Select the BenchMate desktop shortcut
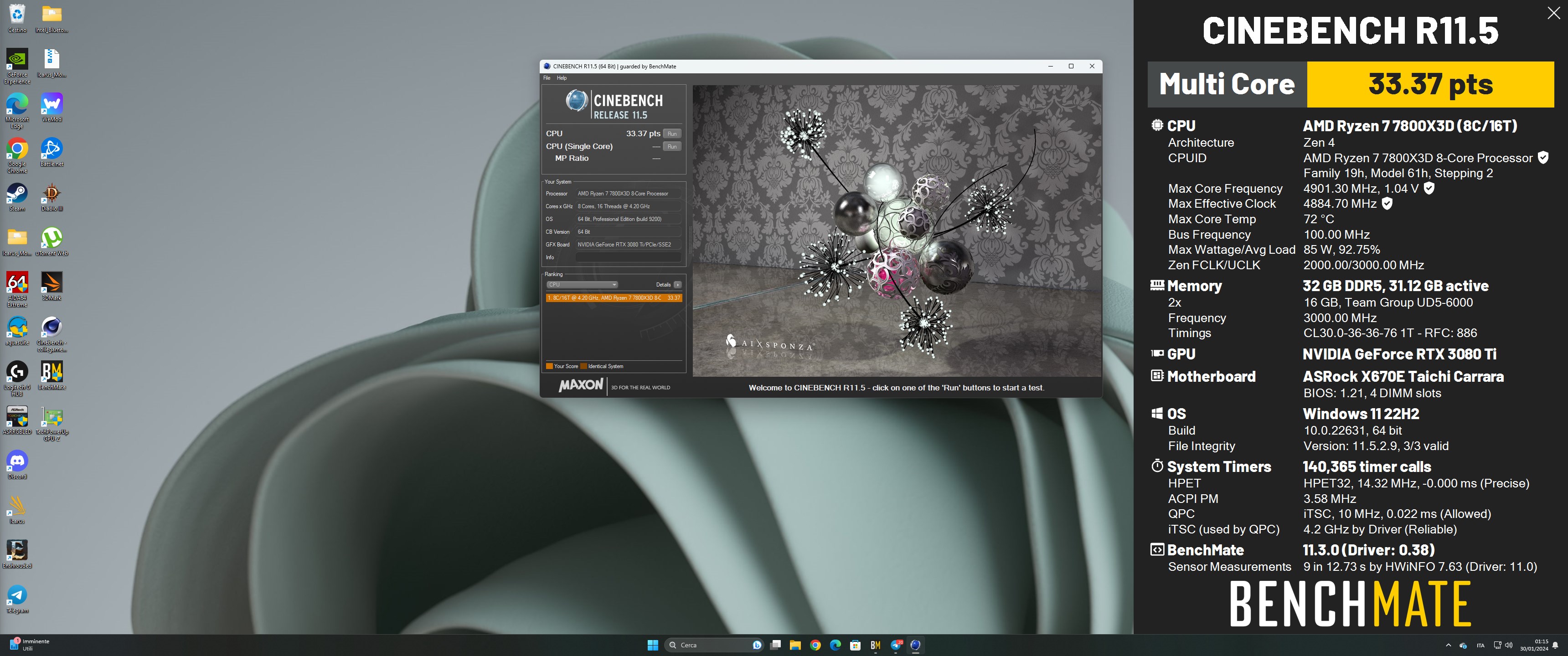 coord(52,375)
